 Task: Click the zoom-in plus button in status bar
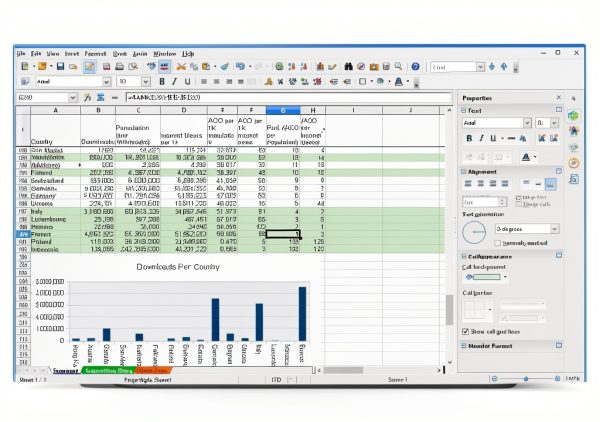pos(557,379)
